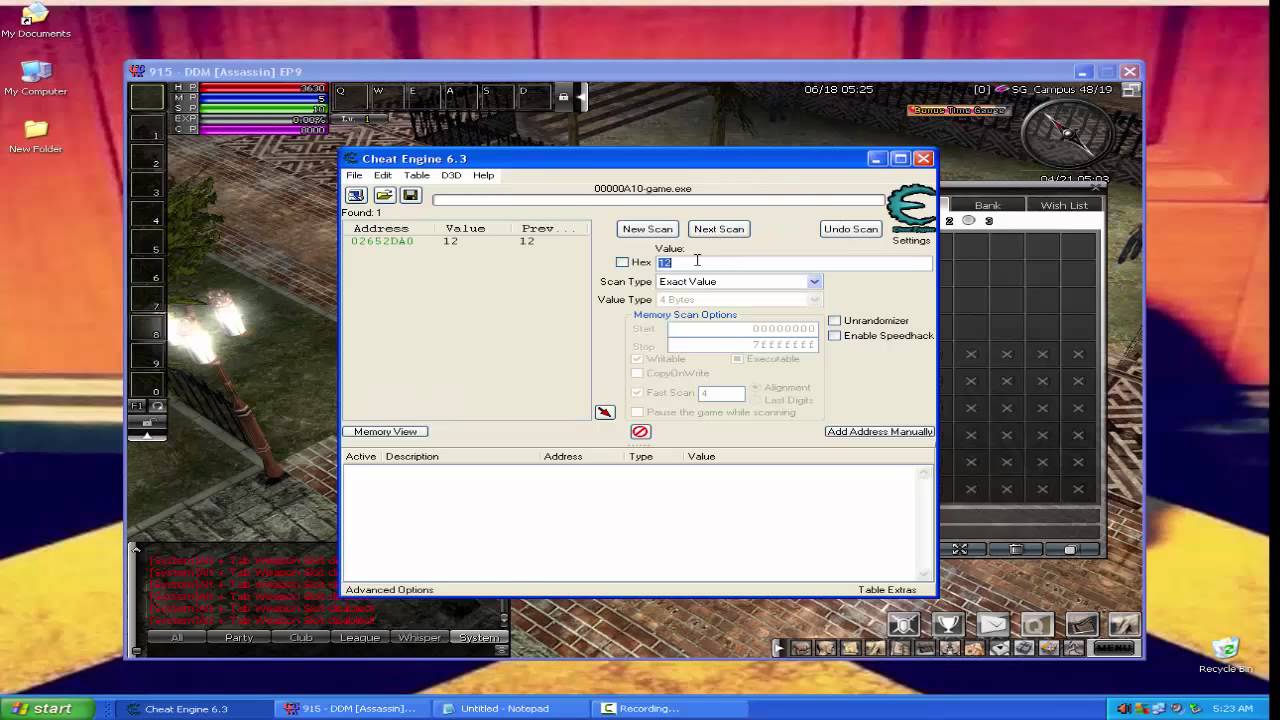
Task: Open the D3D menu in Cheat Engine
Action: click(x=451, y=175)
